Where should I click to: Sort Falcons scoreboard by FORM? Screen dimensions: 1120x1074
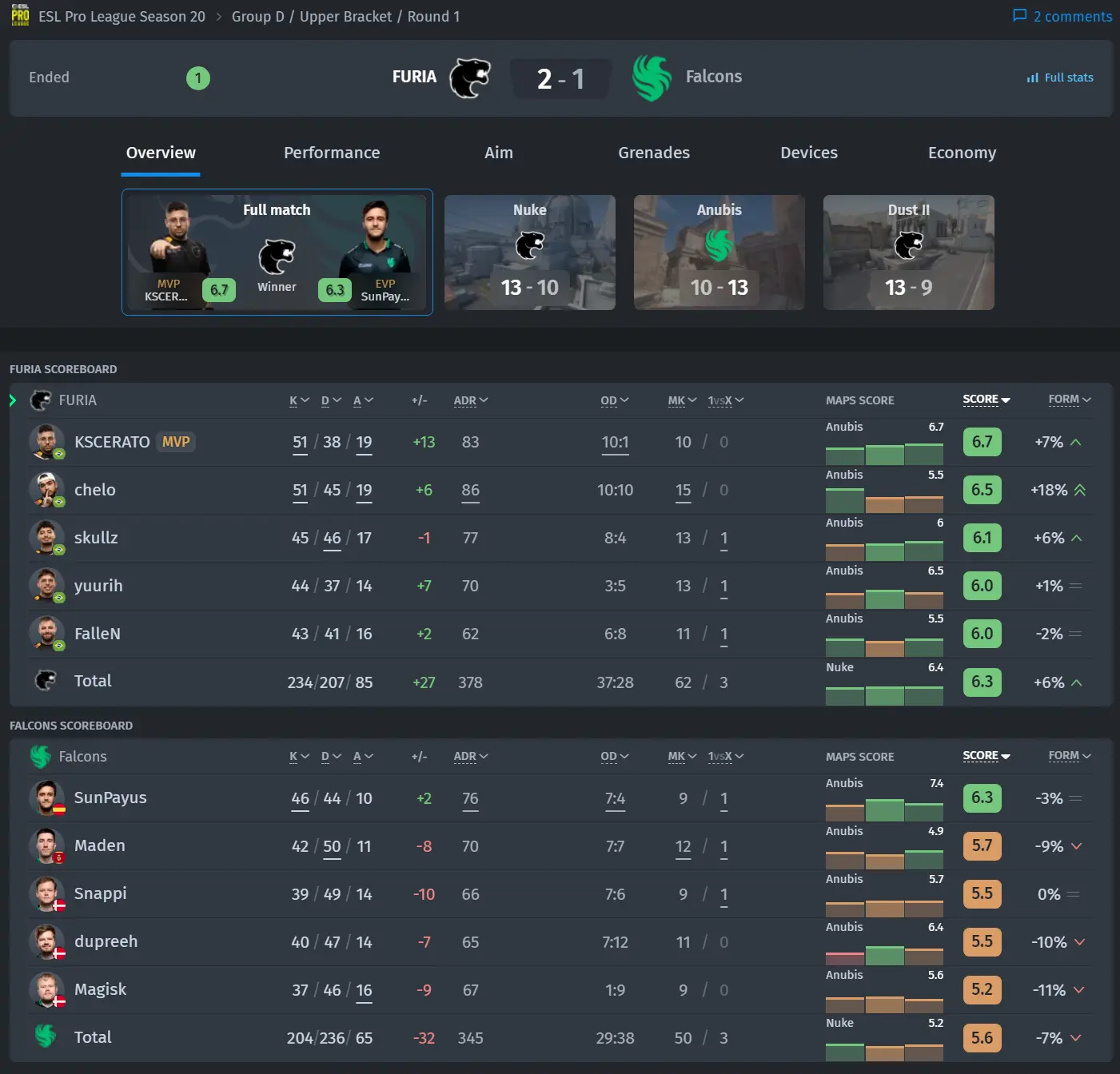tap(1070, 756)
